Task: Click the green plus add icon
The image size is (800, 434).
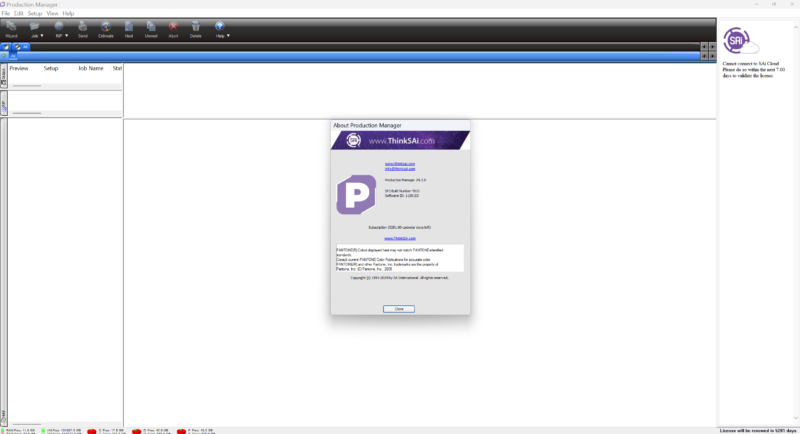Action: point(4,56)
